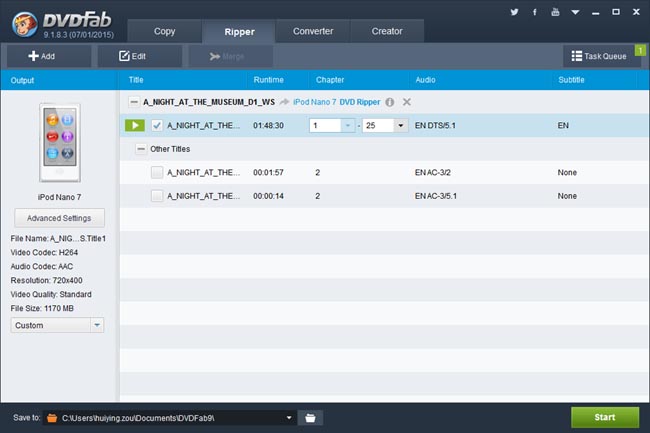
Task: Open the title bar dropdown menu arrow
Action: (x=575, y=12)
